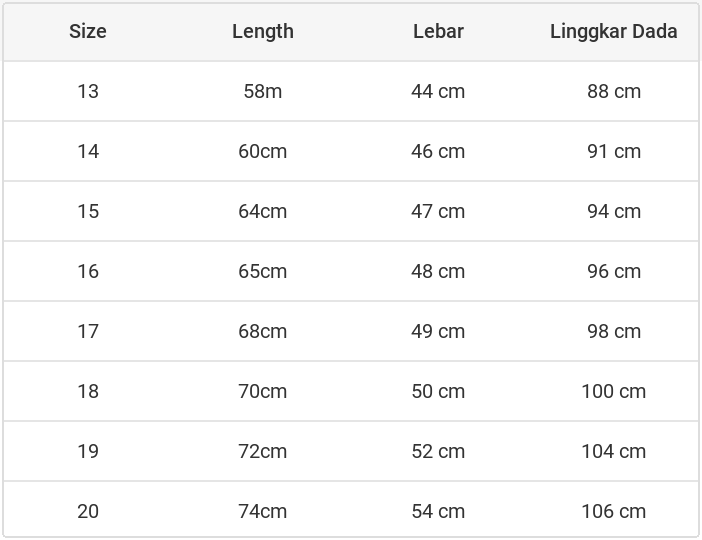702x540 pixels.
Task: Click the 44 cm lebar value
Action: coord(438,91)
